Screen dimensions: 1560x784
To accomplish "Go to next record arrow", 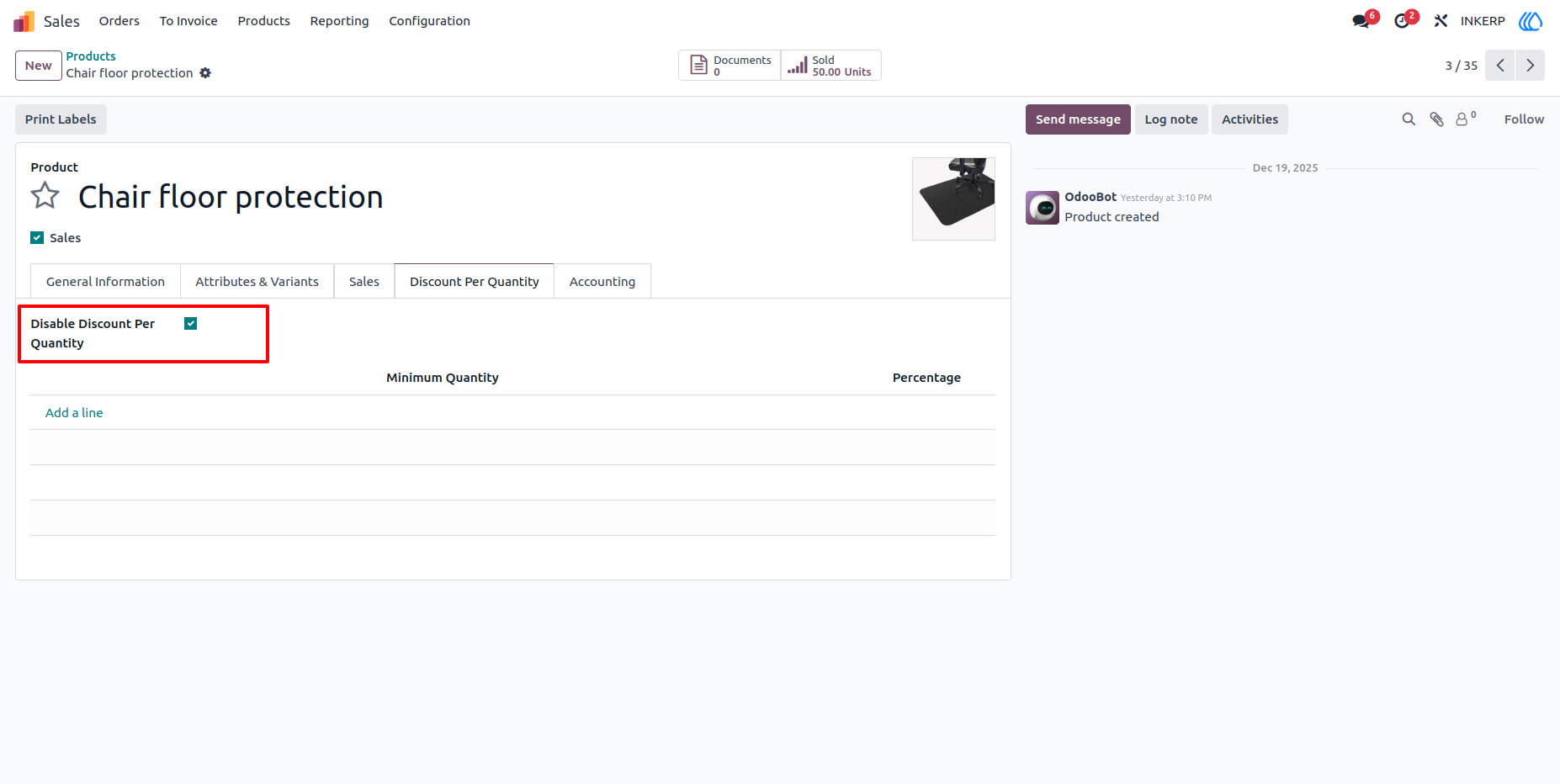I will pos(1530,66).
